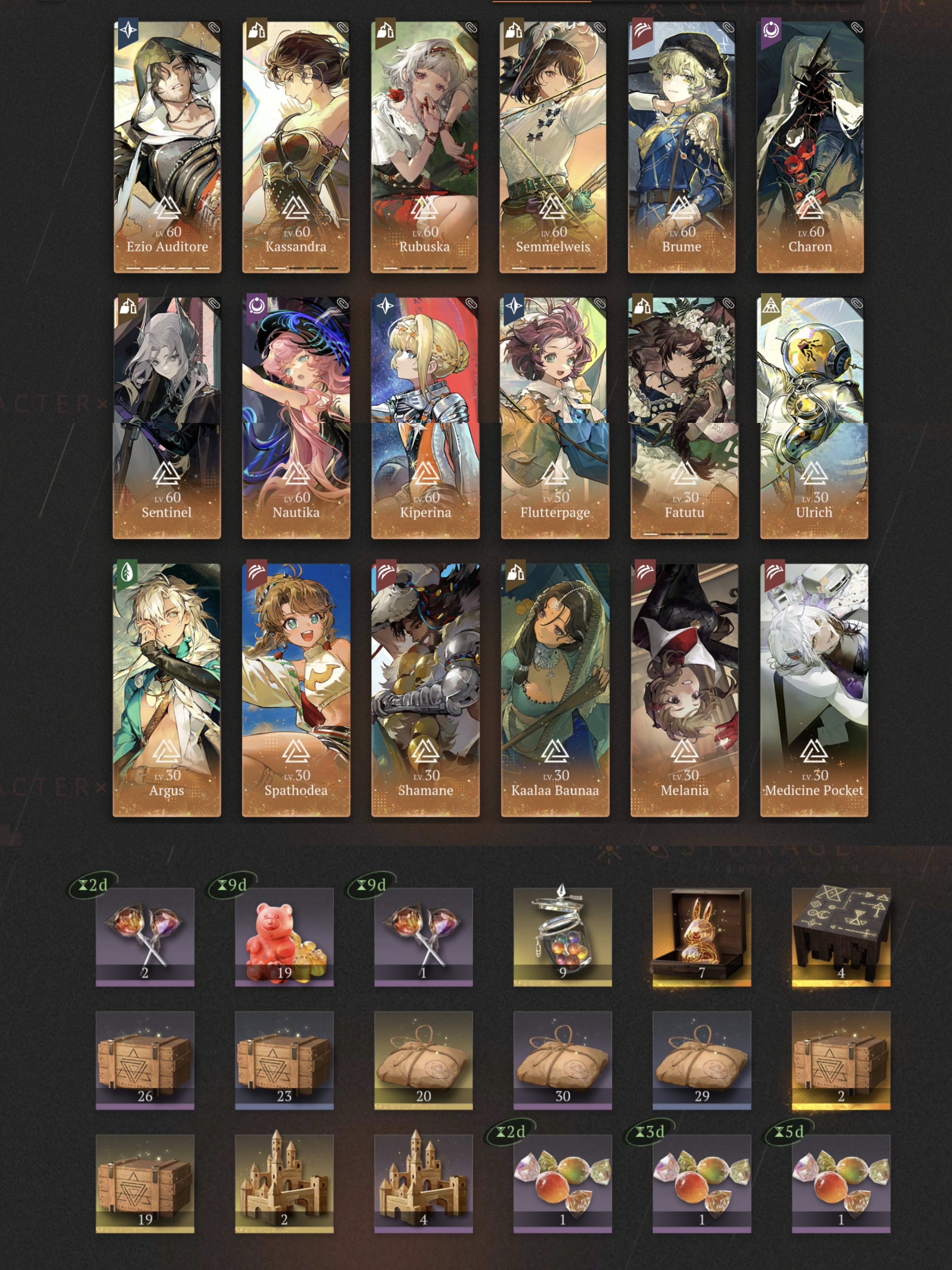Open the Spathodea character card
The height and width of the screenshot is (1270, 952).
pos(296,690)
